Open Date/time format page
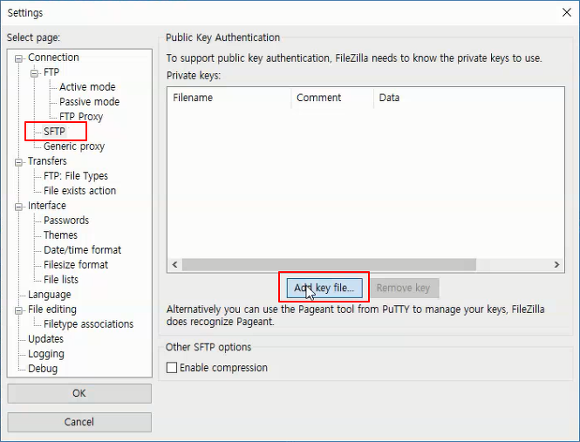580x442 pixels. 82,250
